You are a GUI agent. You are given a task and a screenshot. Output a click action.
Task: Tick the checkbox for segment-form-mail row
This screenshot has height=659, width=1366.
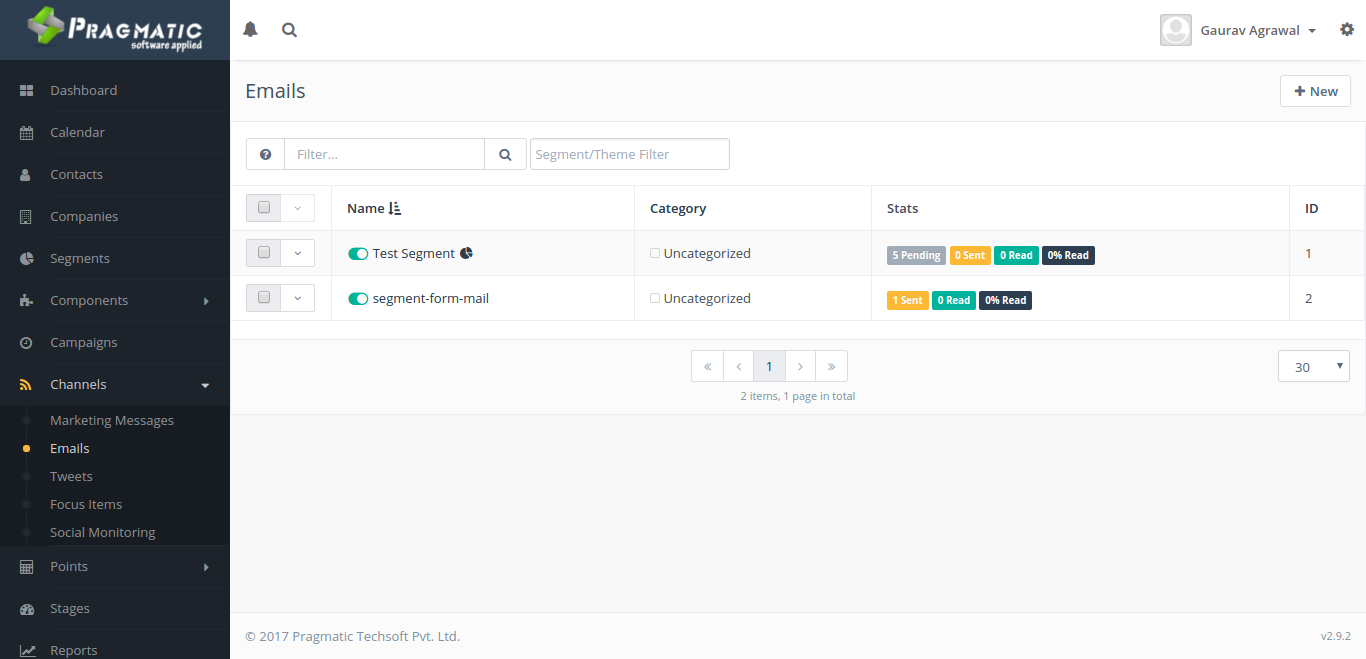point(264,297)
